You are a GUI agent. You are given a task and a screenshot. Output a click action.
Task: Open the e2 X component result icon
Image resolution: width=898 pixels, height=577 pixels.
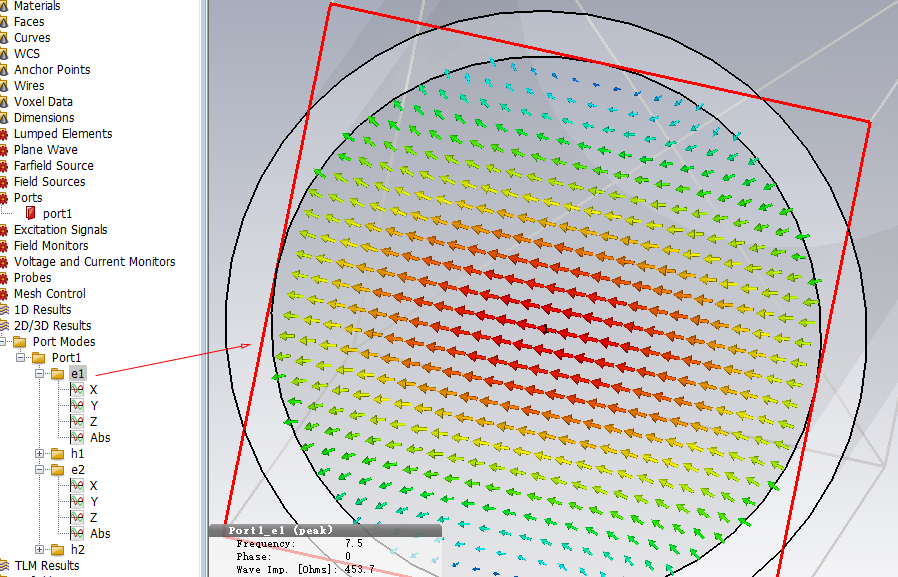click(x=77, y=486)
